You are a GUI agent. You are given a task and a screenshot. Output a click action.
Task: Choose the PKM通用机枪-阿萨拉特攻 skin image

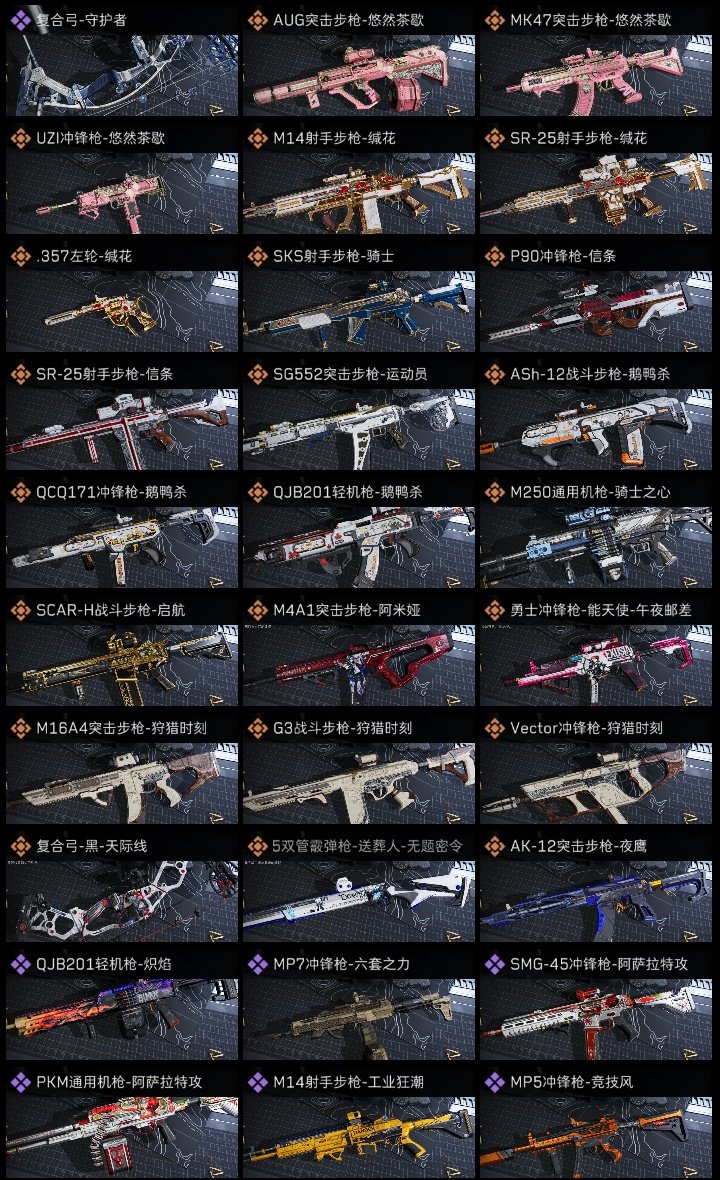click(x=122, y=1138)
